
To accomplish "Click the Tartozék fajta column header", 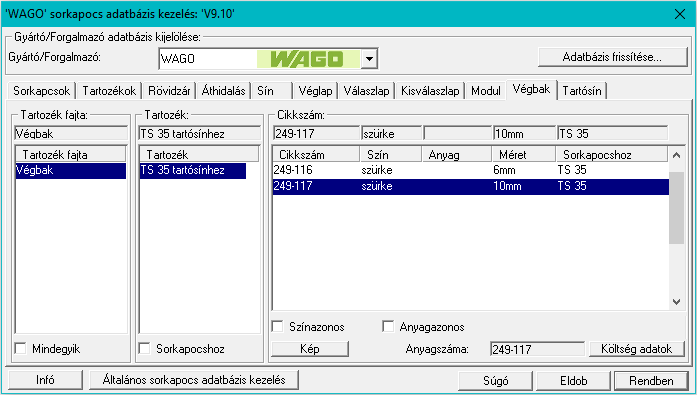I will pos(71,155).
